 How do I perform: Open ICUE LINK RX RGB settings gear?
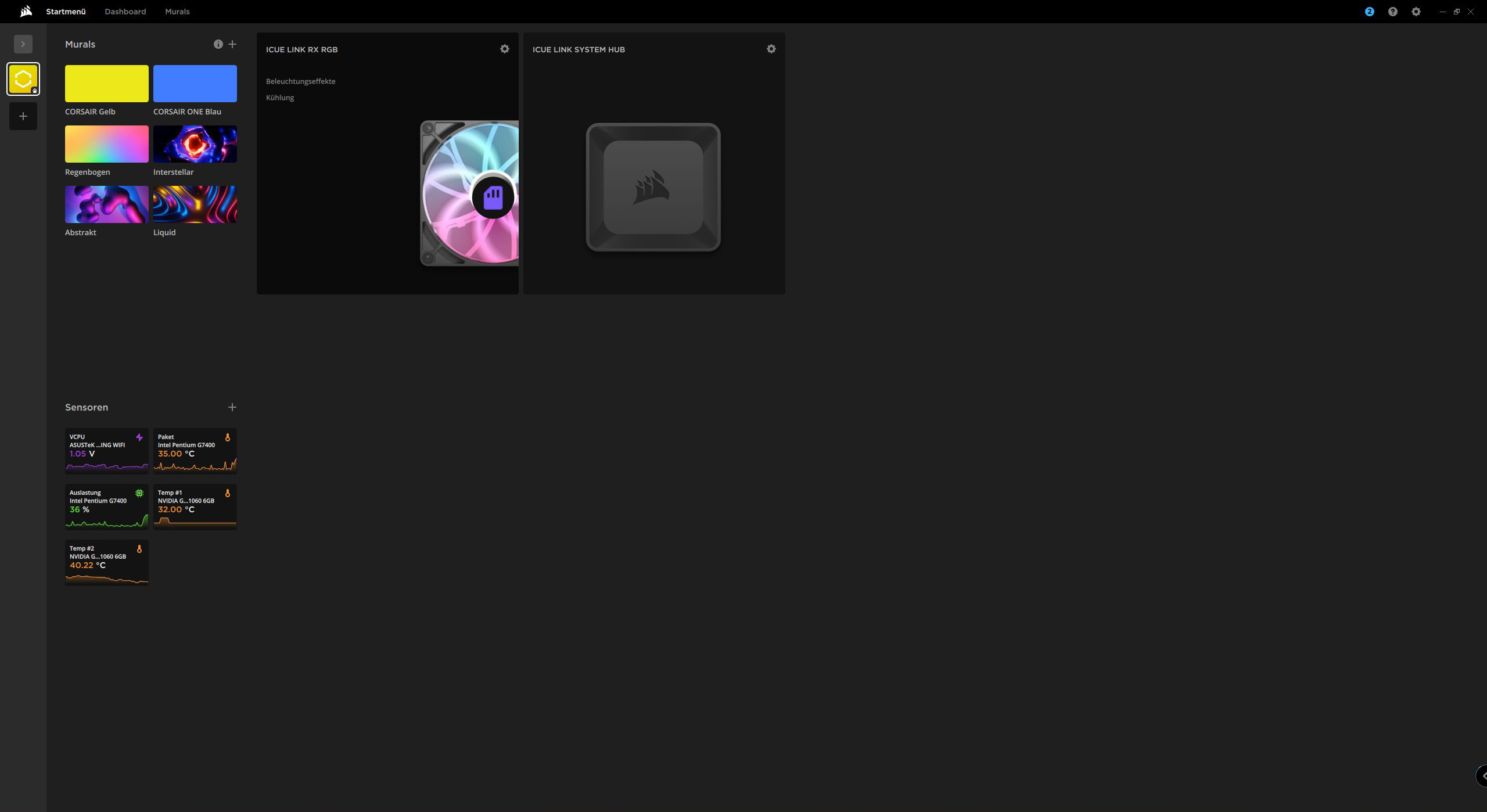coord(504,49)
